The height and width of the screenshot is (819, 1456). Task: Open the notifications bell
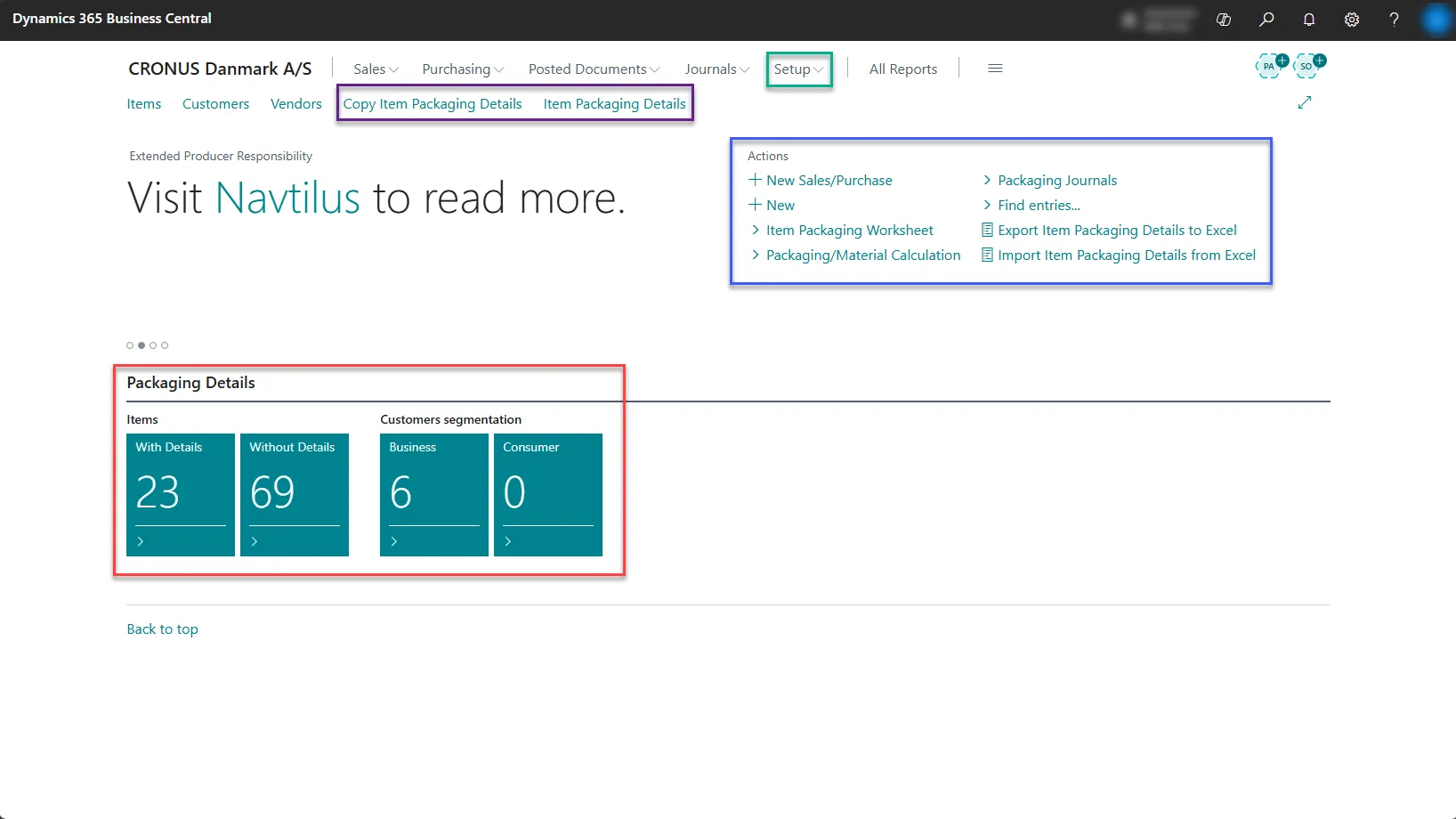(x=1309, y=20)
